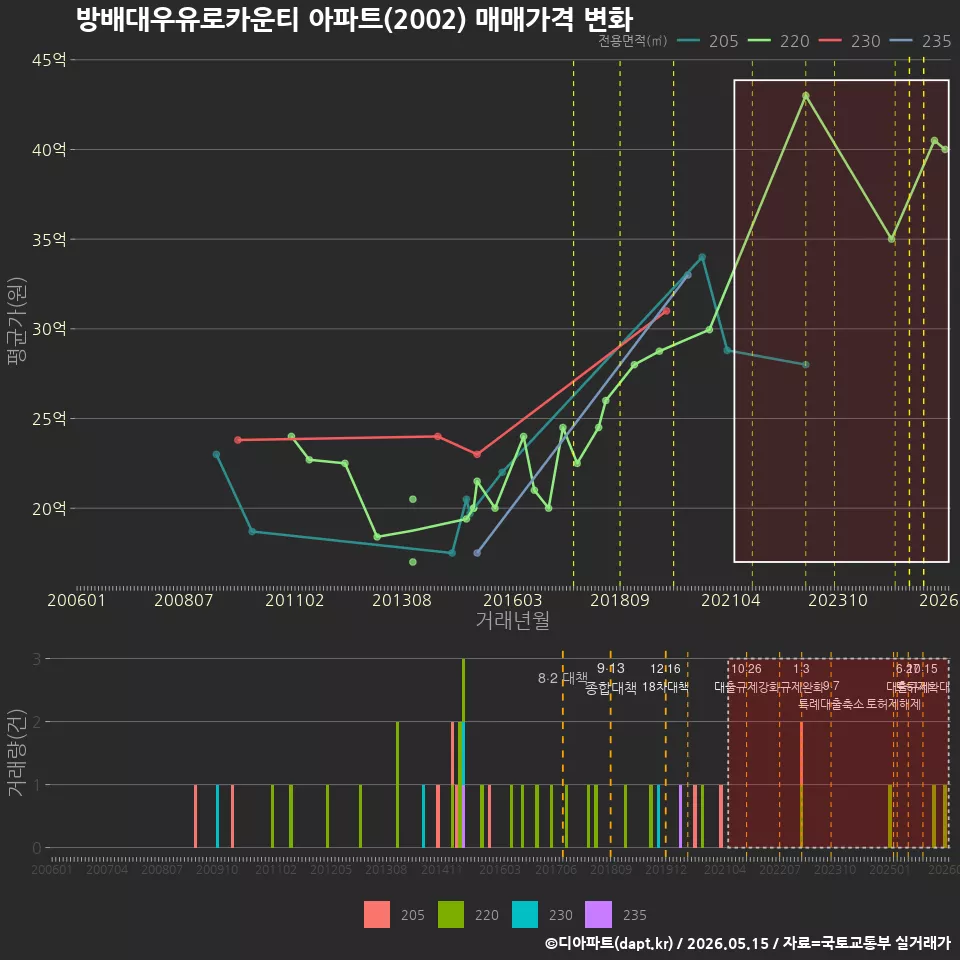Click the 235 label in bottom legend
The image size is (960, 960).
pyautogui.click(x=635, y=915)
